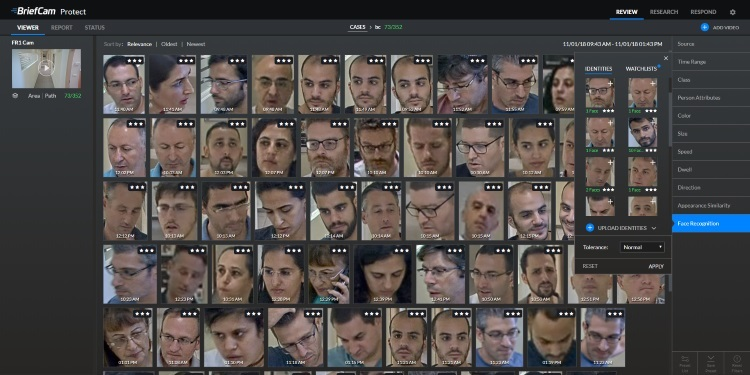Click the green 73/352 count under FR1 Cam
Screen dimensions: 750x375
73,96
